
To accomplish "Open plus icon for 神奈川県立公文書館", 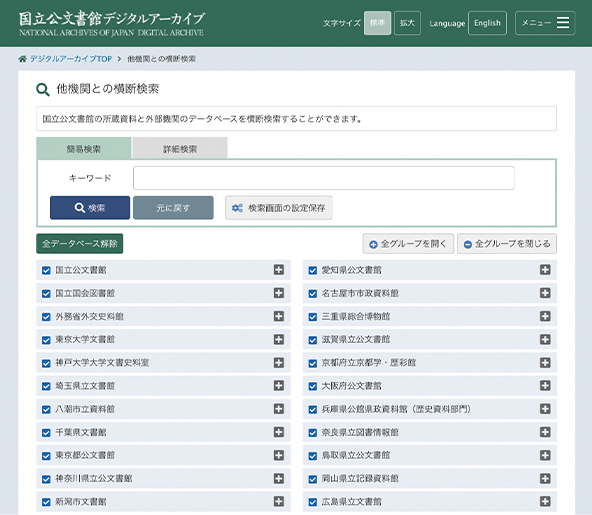I will click(x=279, y=478).
